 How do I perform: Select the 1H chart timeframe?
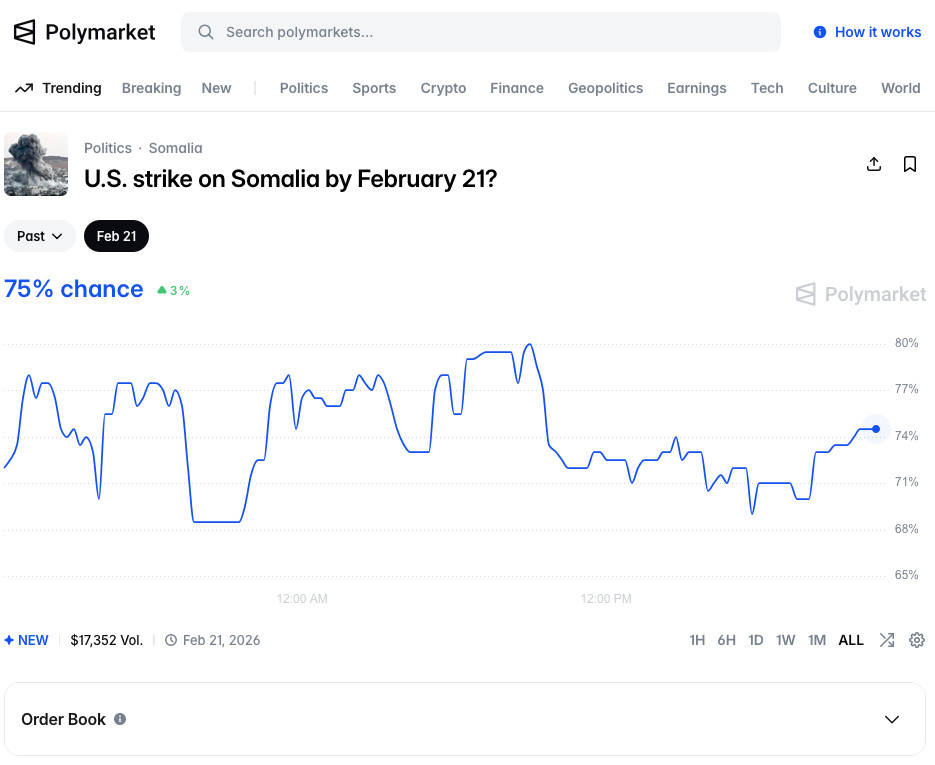coord(697,640)
